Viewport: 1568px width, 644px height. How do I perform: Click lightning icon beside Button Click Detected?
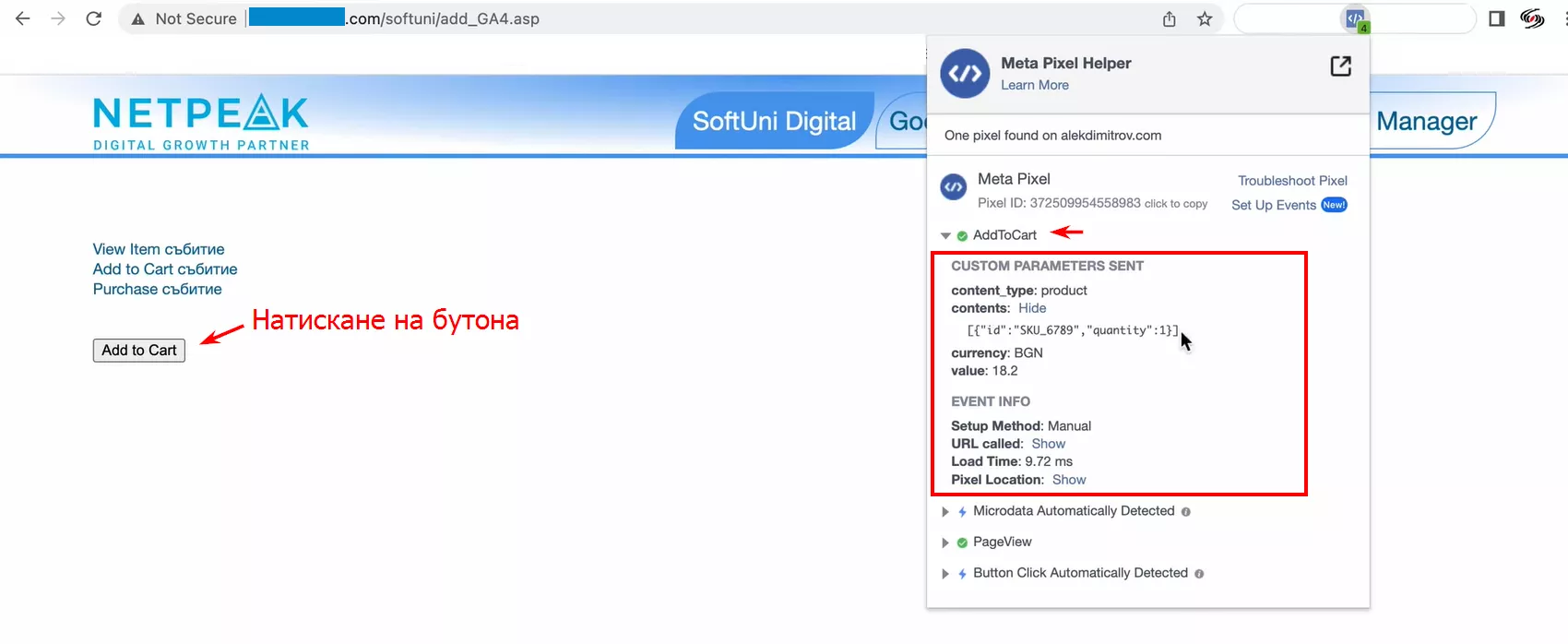click(962, 574)
